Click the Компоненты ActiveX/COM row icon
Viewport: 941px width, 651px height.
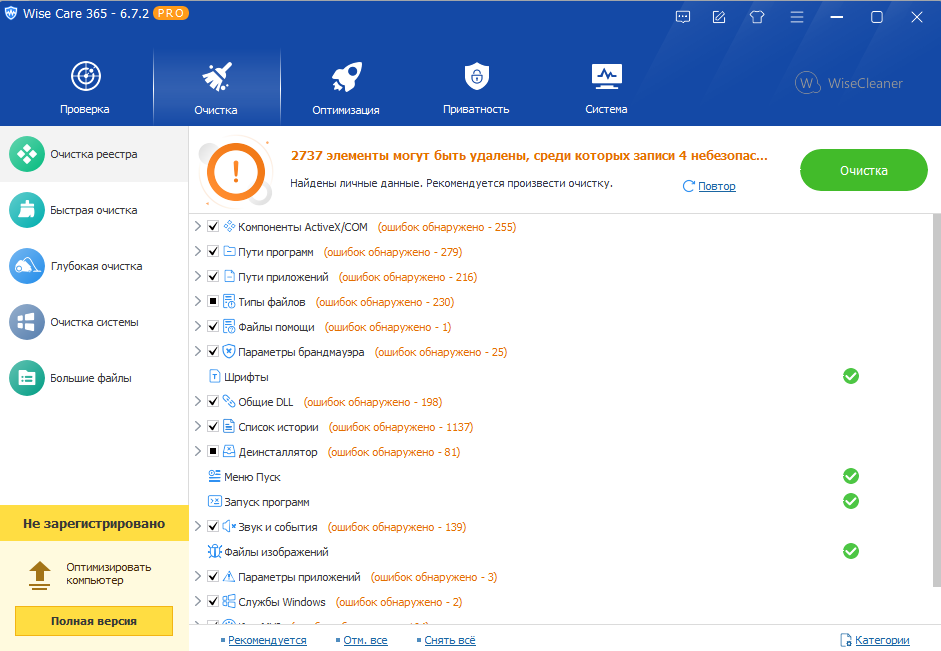(x=229, y=226)
